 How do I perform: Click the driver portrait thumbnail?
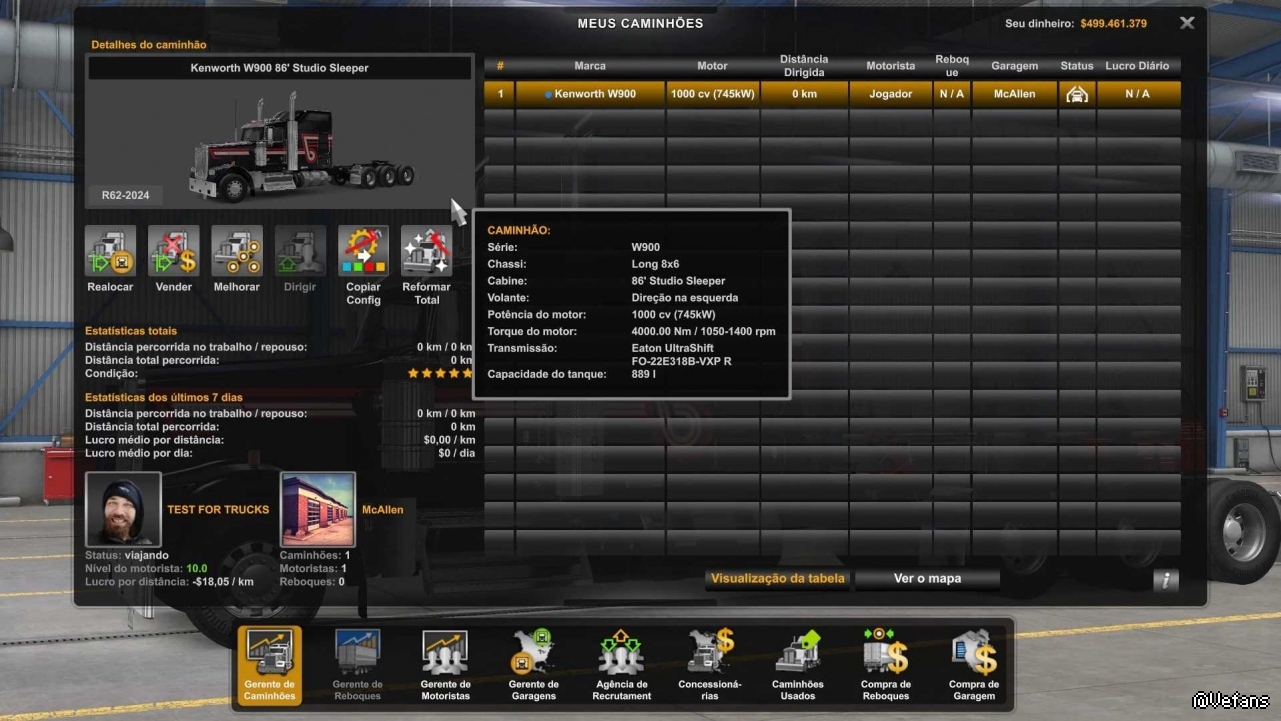pyautogui.click(x=123, y=510)
